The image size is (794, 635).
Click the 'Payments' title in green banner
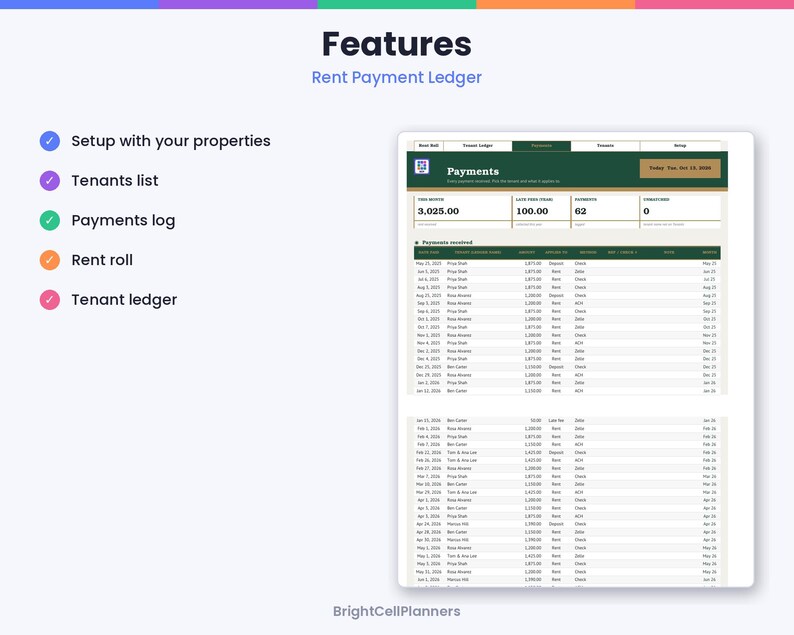pyautogui.click(x=472, y=172)
